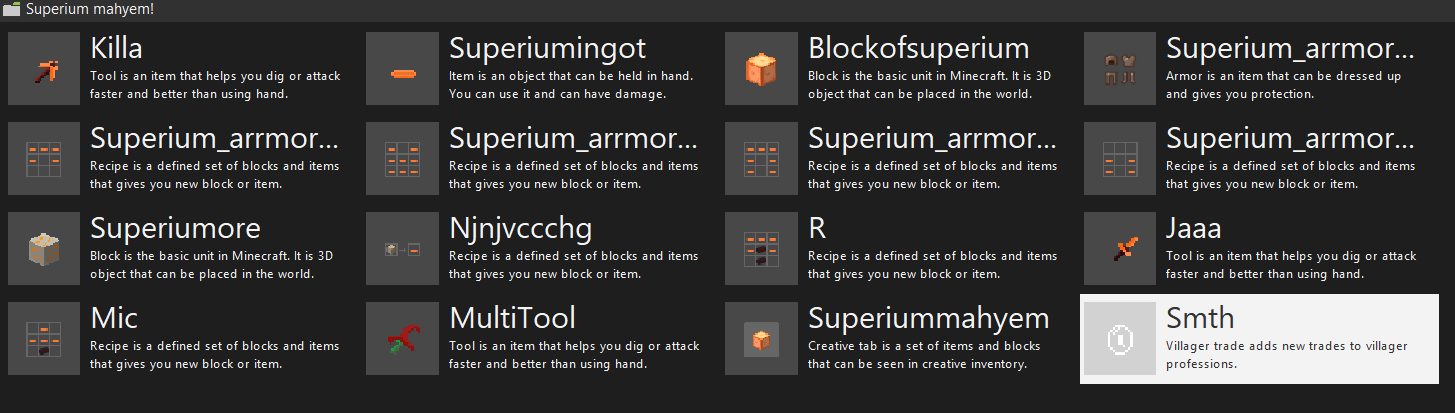Select the Njnjvccchg recipe icon
This screenshot has width=1455, height=413.
402,249
